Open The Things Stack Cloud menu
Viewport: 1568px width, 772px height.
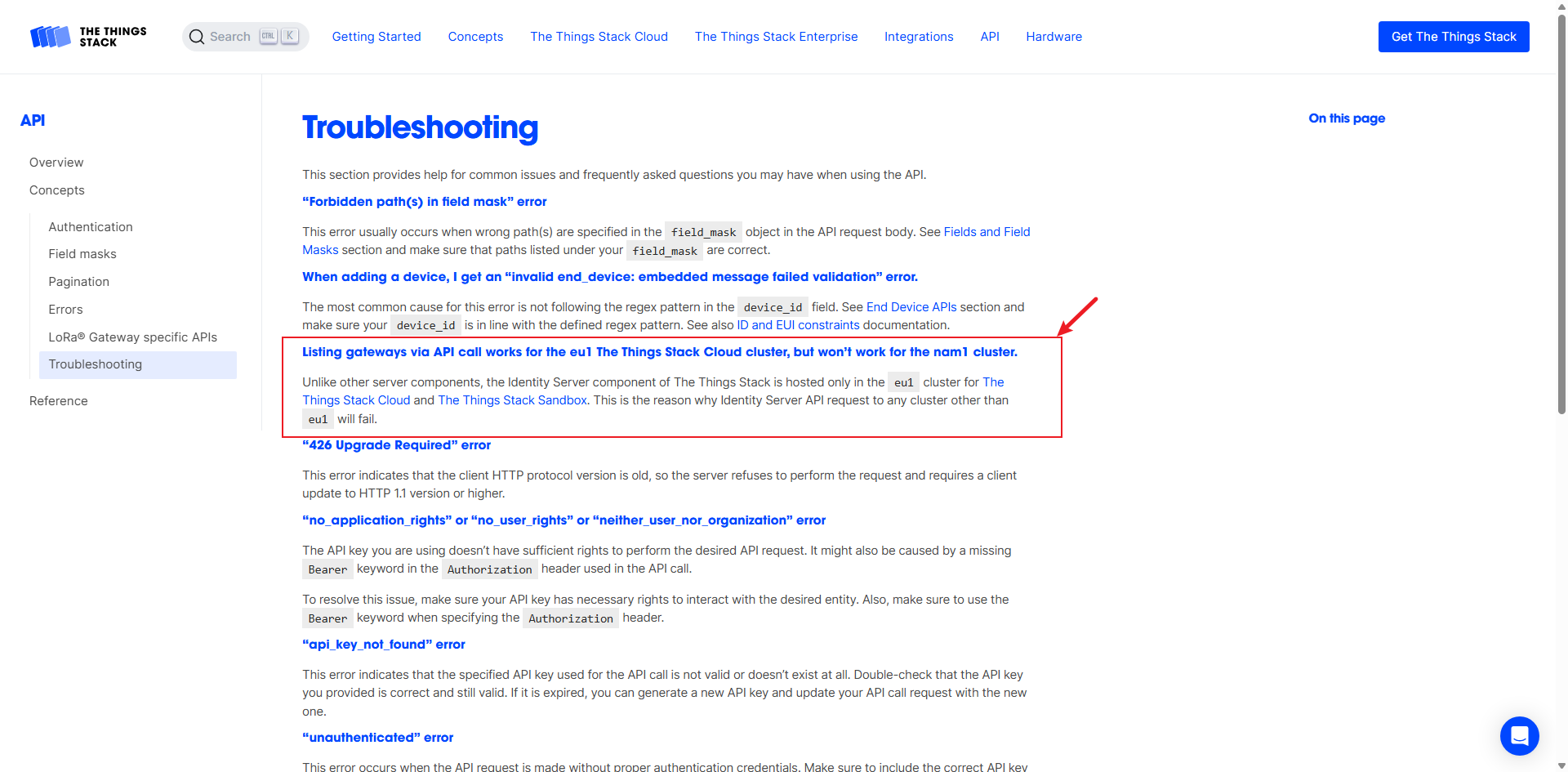(599, 37)
